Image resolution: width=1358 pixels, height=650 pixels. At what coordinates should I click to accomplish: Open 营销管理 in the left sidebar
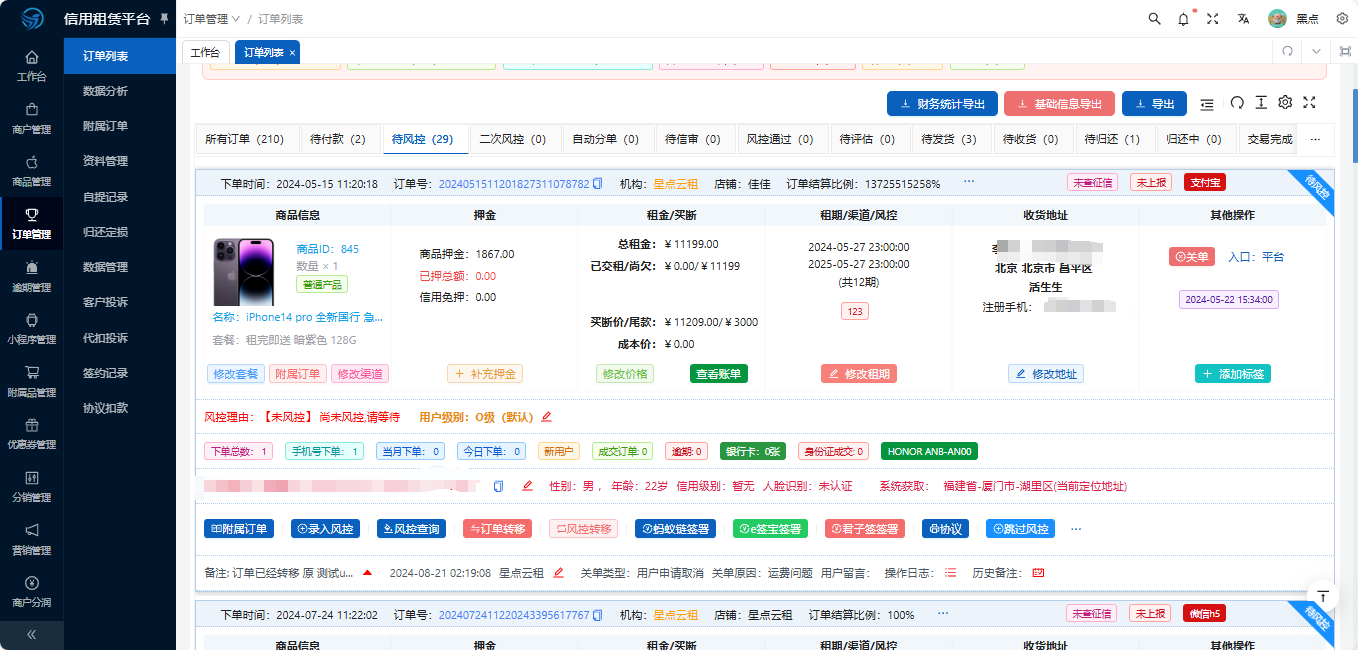32,539
